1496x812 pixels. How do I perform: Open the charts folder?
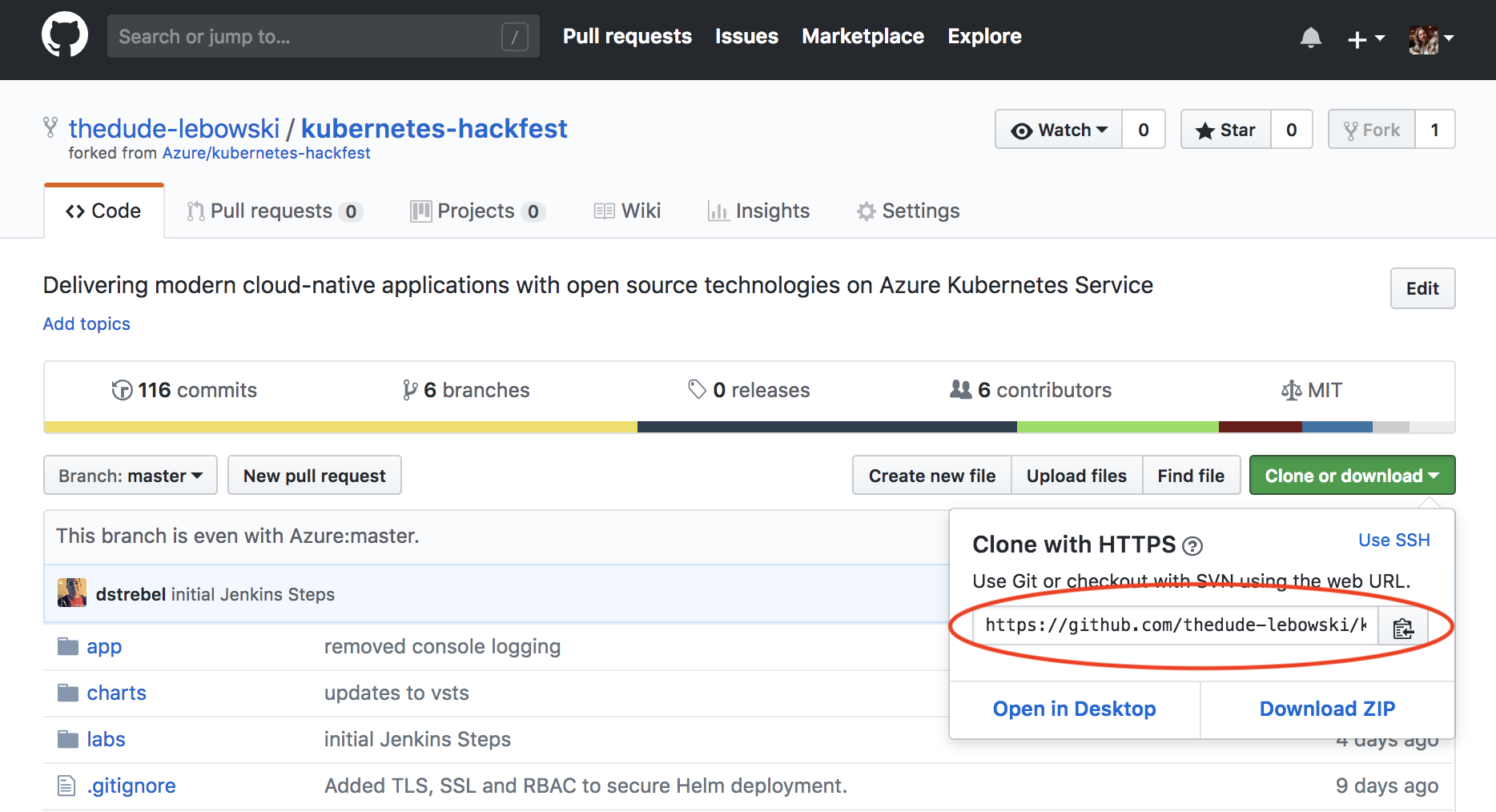[x=116, y=693]
